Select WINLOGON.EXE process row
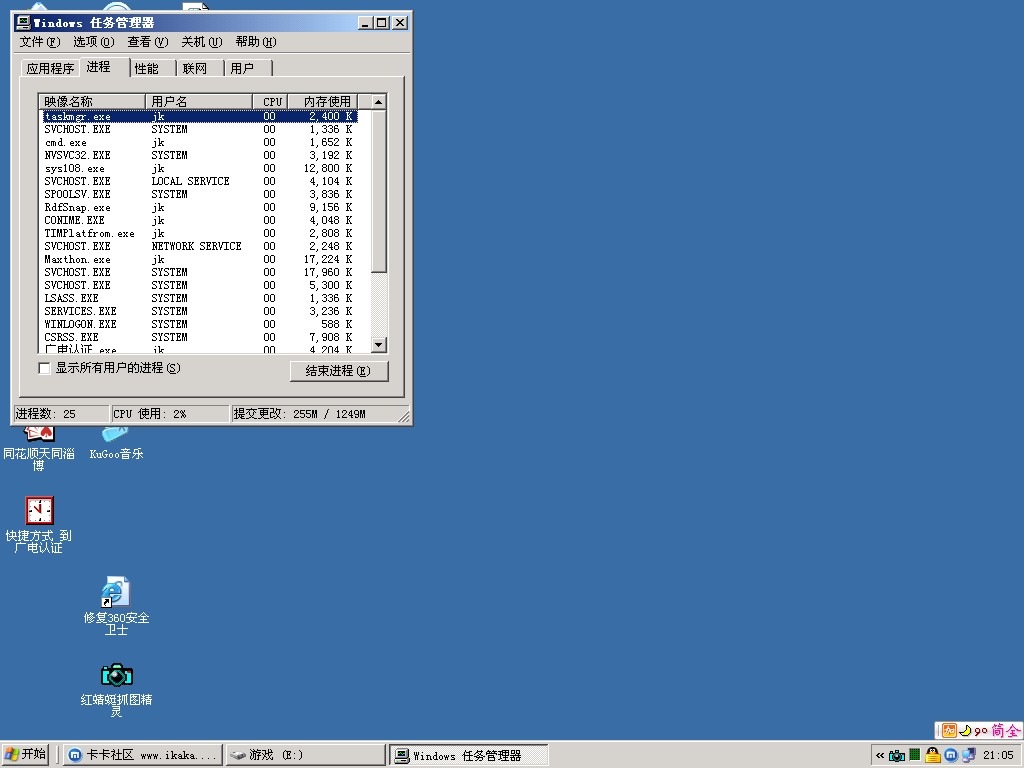The image size is (1024, 768). tap(200, 325)
